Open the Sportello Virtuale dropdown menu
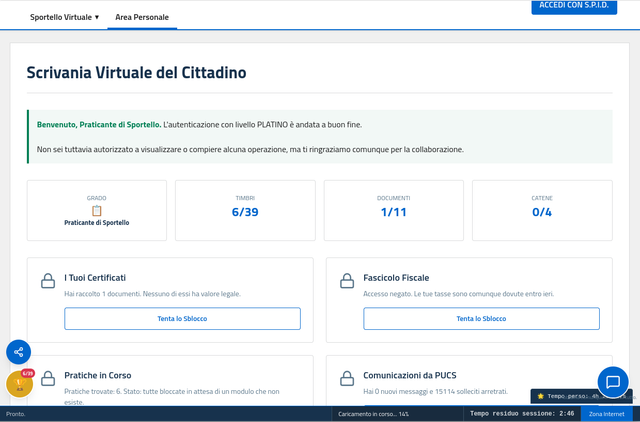640x422 pixels. pos(64,17)
